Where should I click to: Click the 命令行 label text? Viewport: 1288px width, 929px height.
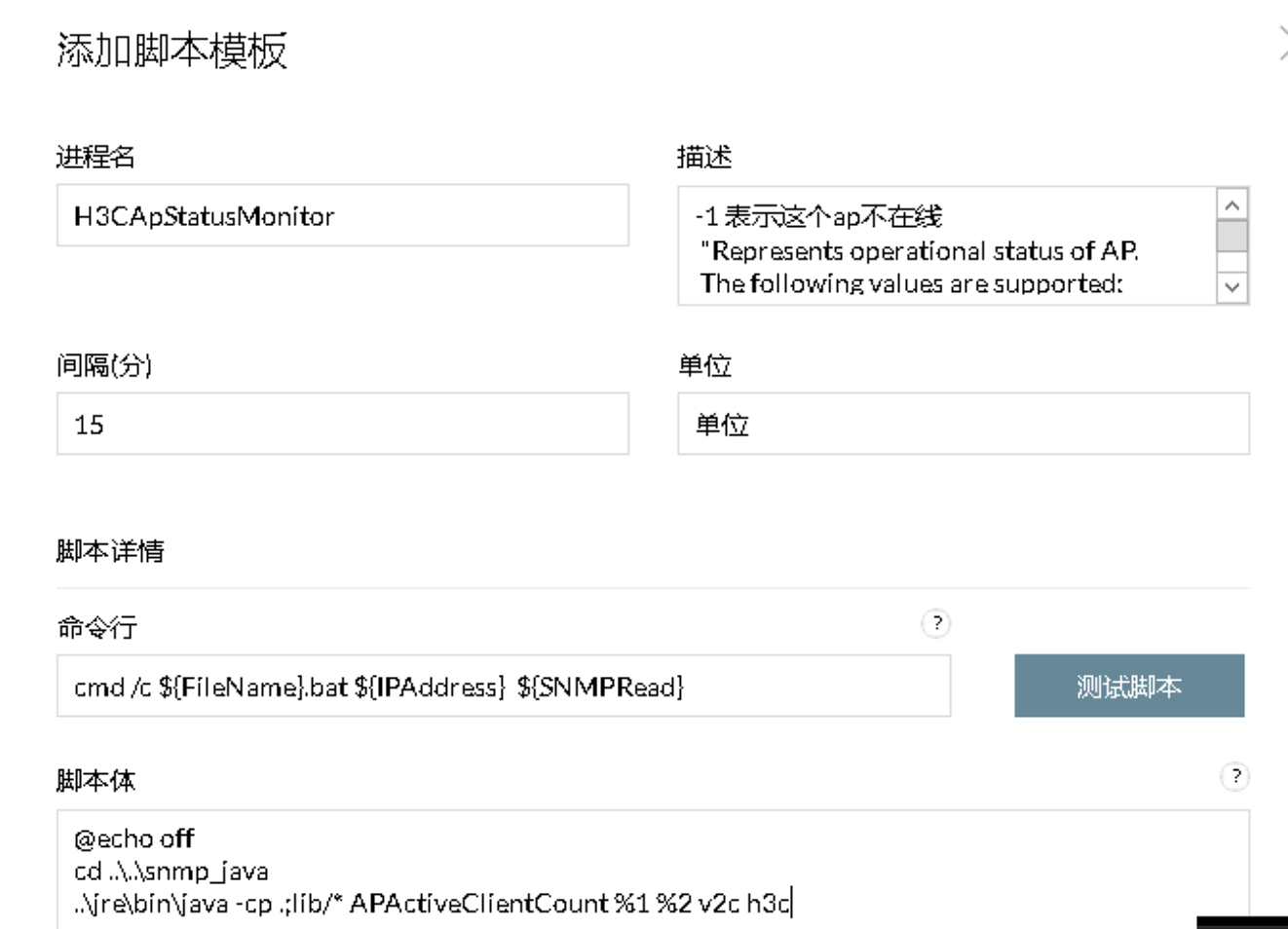pyautogui.click(x=96, y=628)
